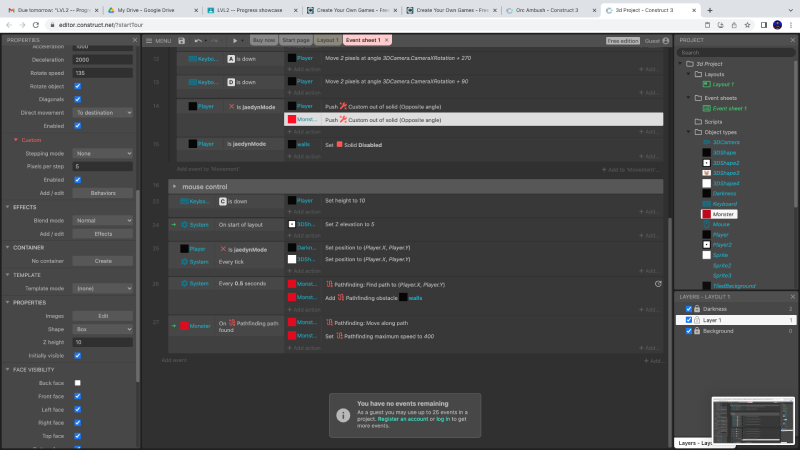Click the undo arrow icon
Screen dimensions: 800x450
(198, 40)
